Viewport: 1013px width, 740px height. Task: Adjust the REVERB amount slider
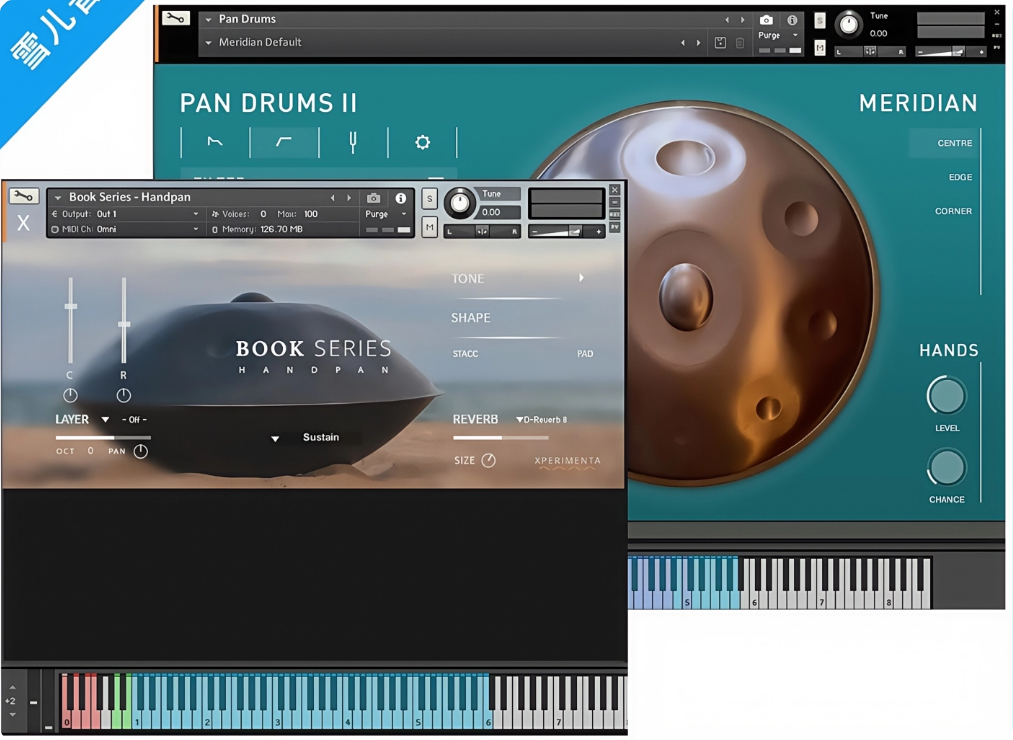coord(501,438)
